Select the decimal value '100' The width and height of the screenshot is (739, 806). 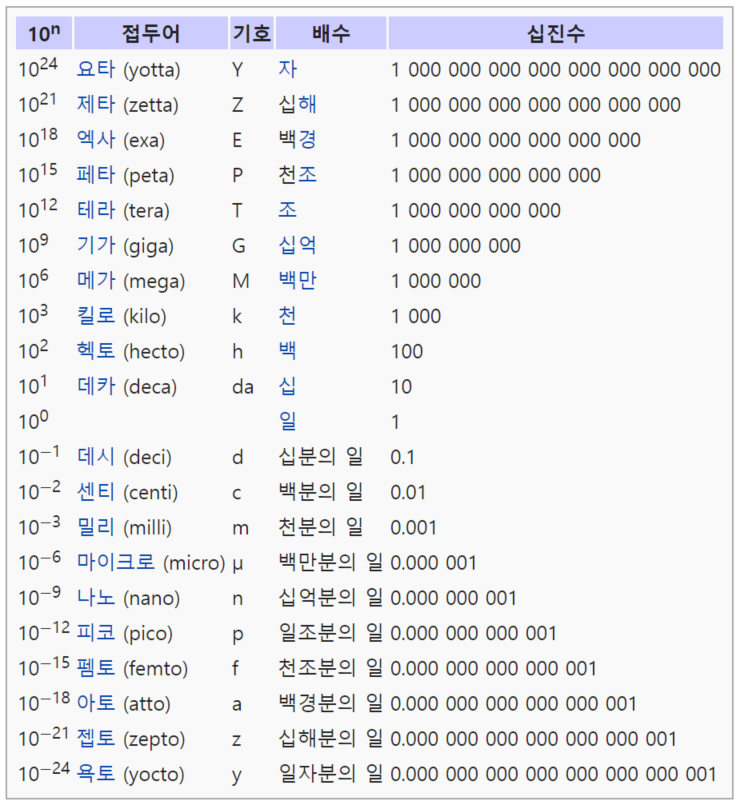tap(407, 352)
